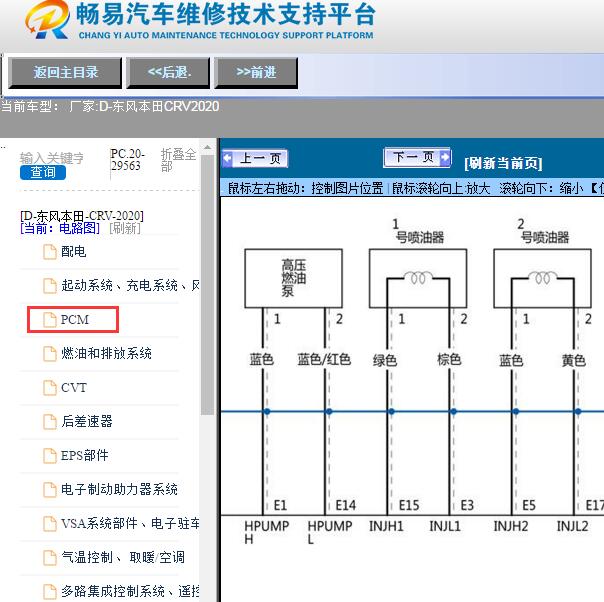Click the sidebar scrollbar up arrow
The height and width of the screenshot is (602, 604).
207,148
